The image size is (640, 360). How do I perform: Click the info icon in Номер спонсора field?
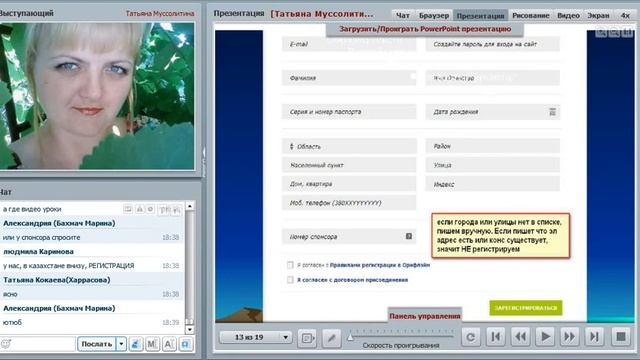pos(409,236)
